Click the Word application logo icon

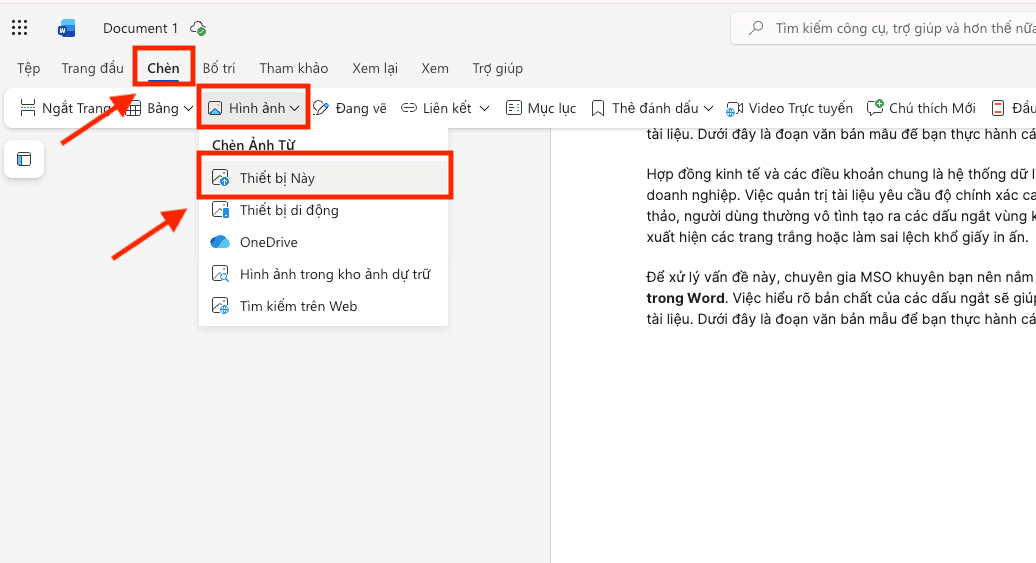pos(67,28)
